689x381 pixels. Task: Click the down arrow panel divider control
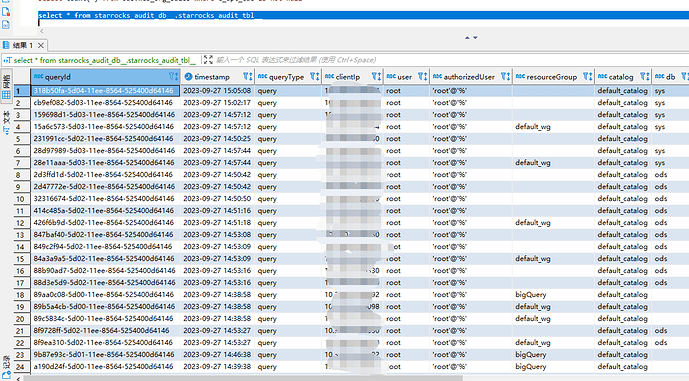tap(475, 38)
